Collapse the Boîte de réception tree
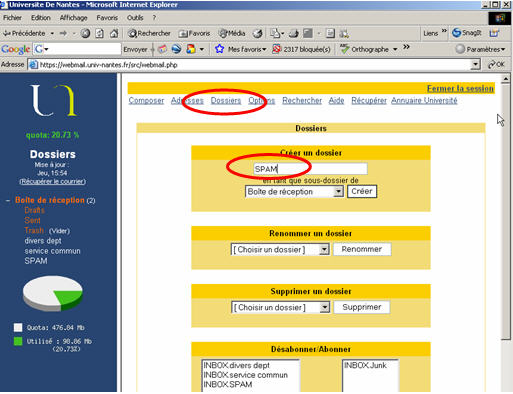 (x=8, y=201)
